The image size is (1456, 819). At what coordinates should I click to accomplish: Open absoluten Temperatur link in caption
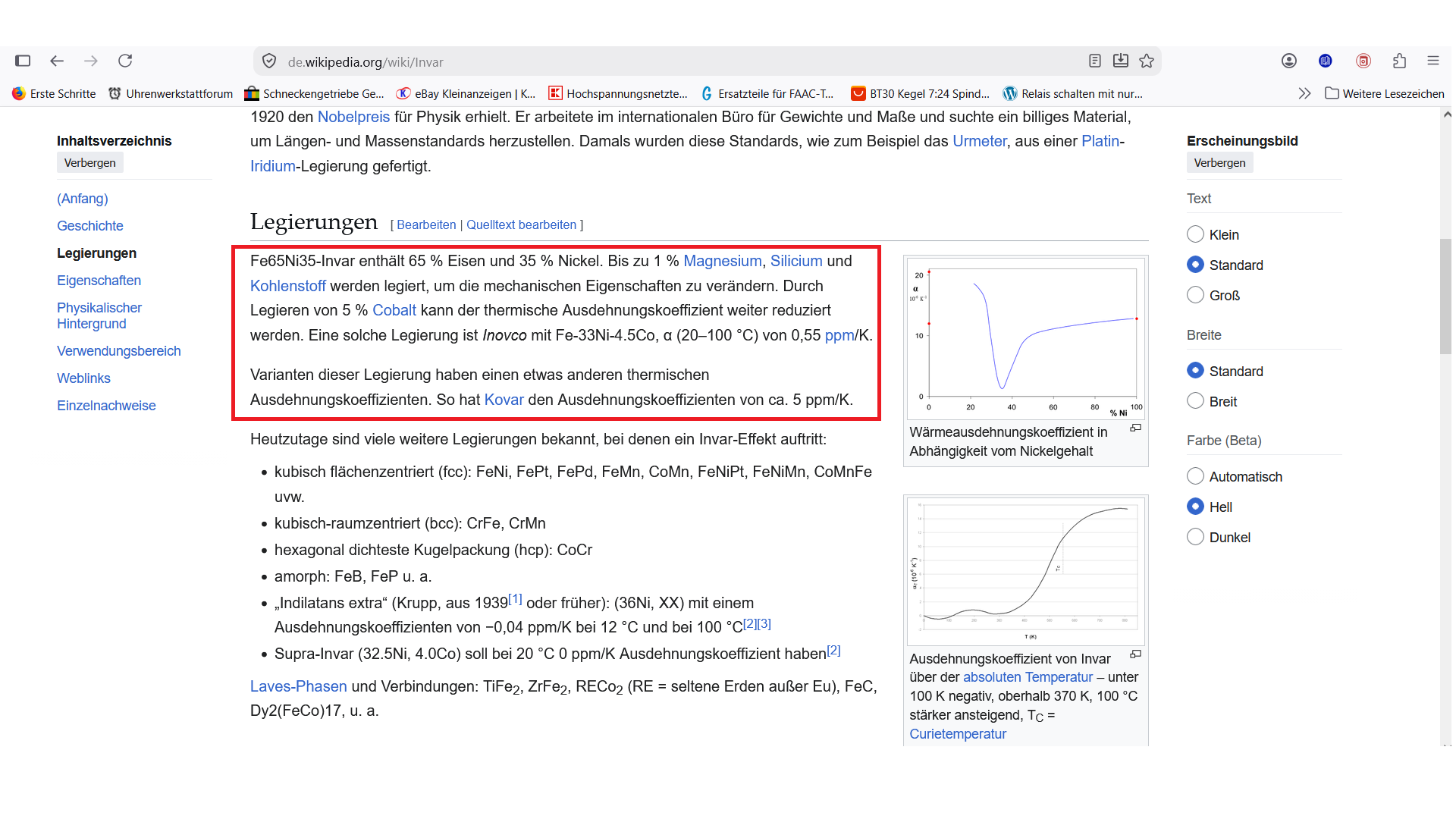(1028, 677)
